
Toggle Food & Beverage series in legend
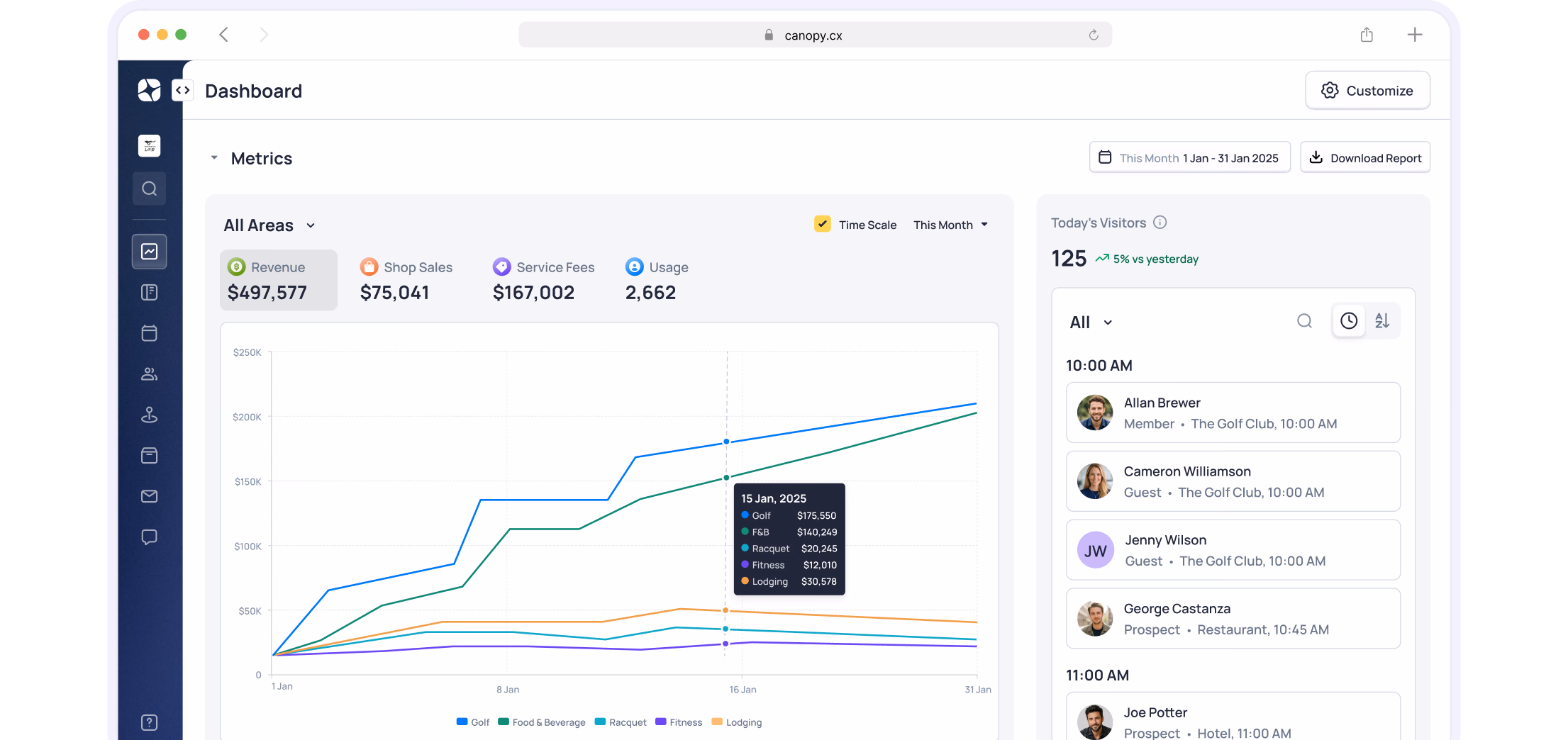coord(542,722)
